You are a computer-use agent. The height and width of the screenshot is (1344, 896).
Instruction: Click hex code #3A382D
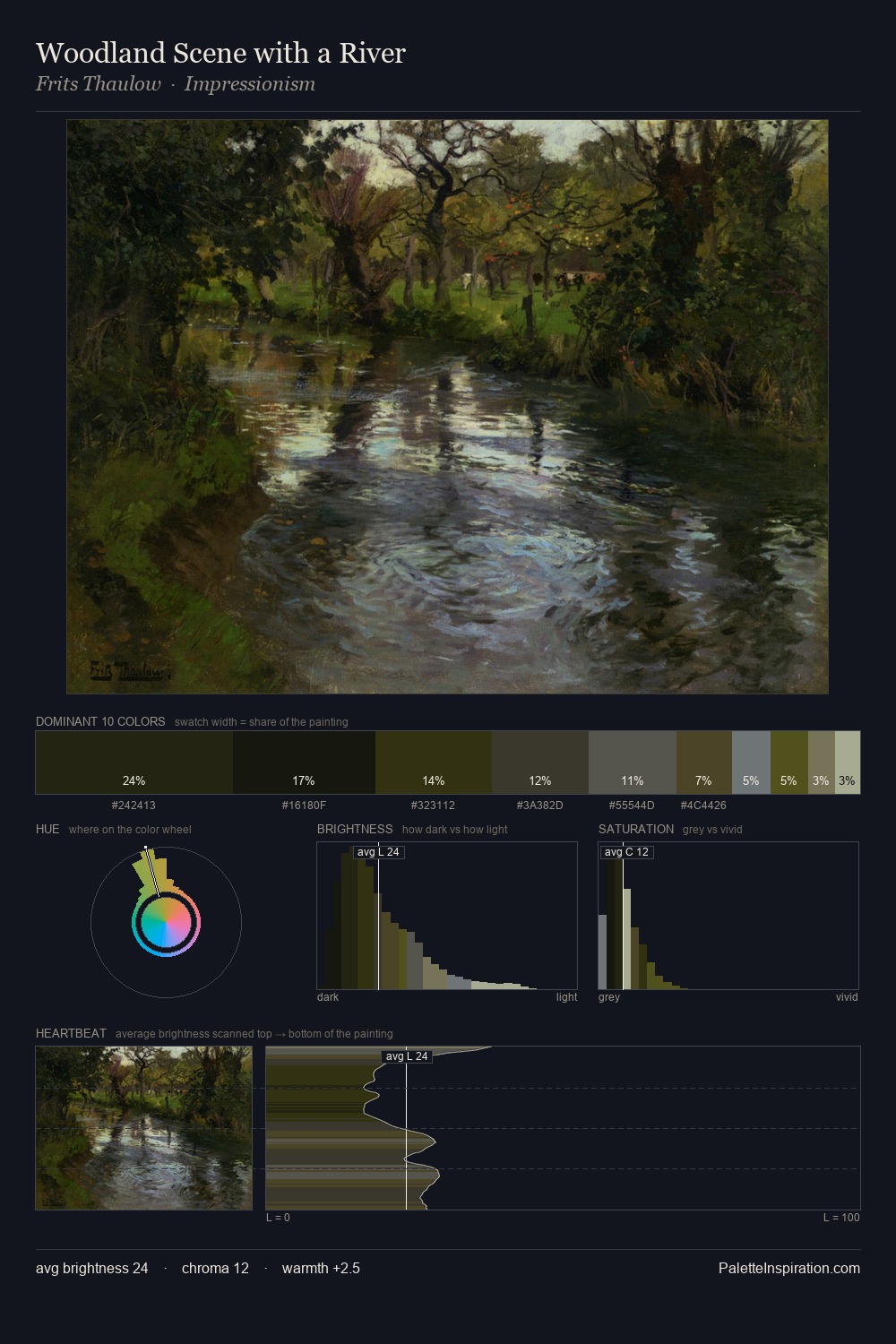point(540,806)
